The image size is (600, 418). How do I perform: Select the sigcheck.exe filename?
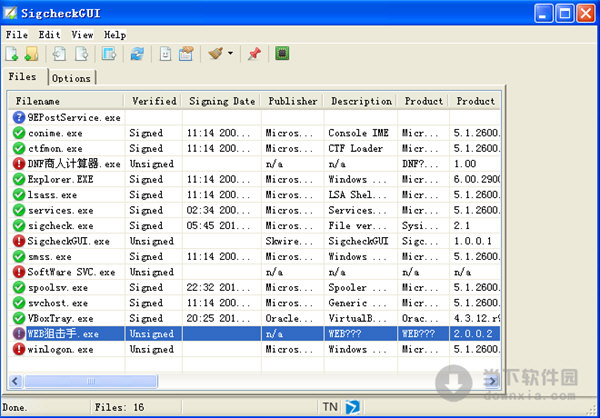[x=60, y=226]
